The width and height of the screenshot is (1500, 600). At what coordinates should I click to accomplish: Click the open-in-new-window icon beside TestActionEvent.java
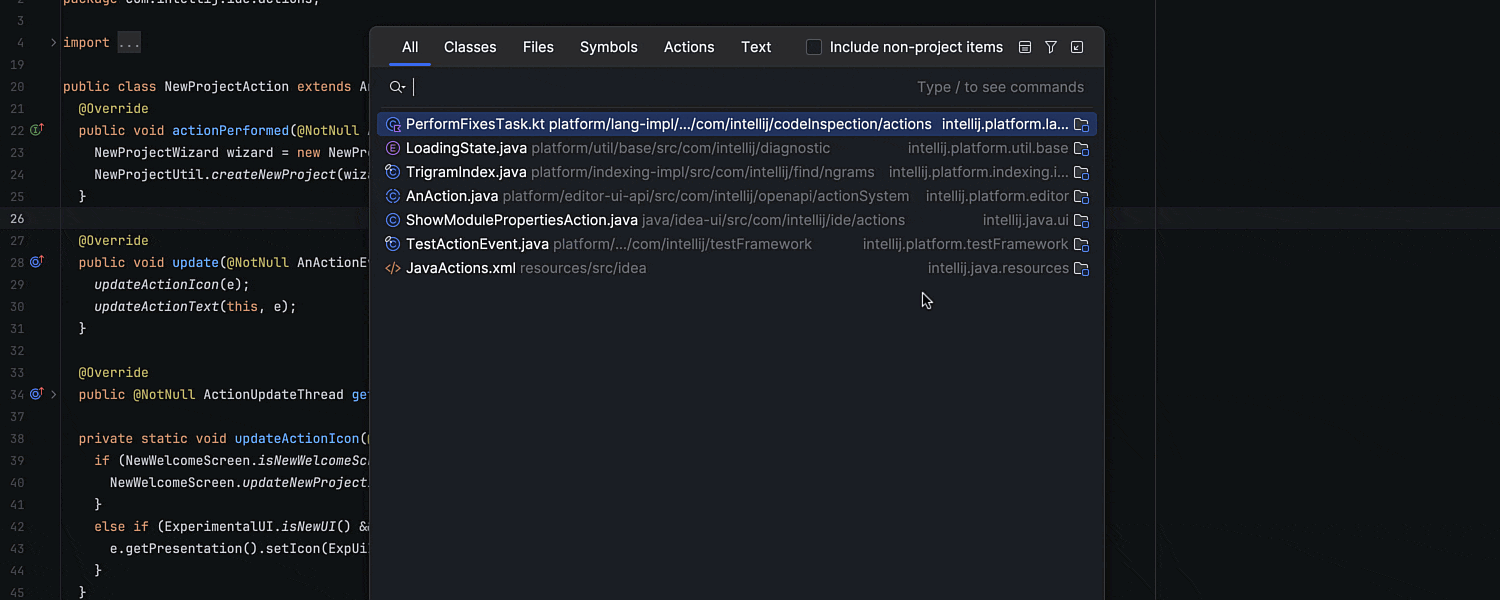1081,244
